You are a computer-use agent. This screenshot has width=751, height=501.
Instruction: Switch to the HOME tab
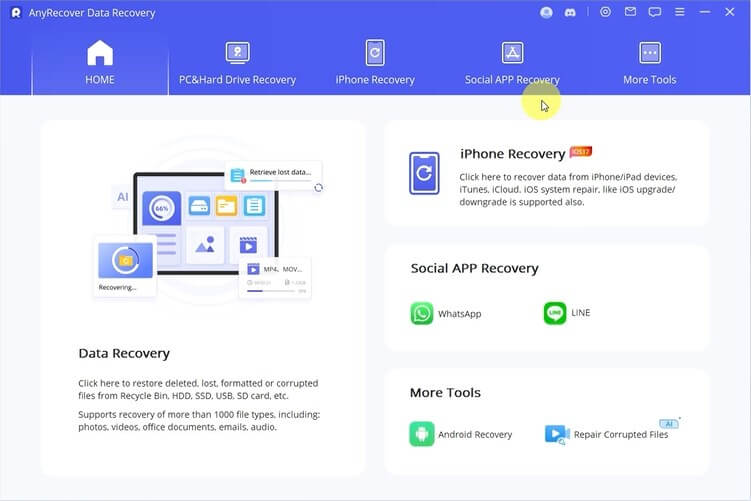pos(100,63)
